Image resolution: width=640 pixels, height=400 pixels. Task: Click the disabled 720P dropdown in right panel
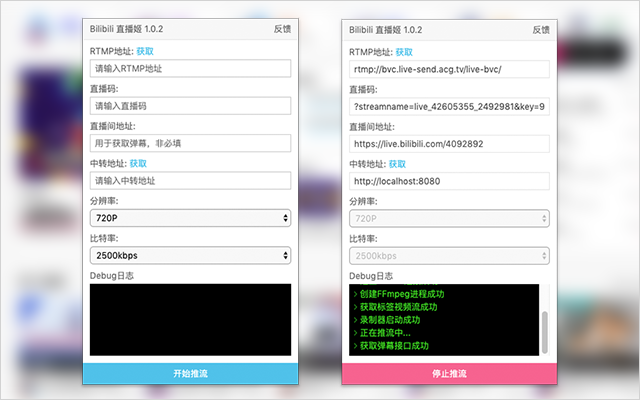pyautogui.click(x=449, y=219)
